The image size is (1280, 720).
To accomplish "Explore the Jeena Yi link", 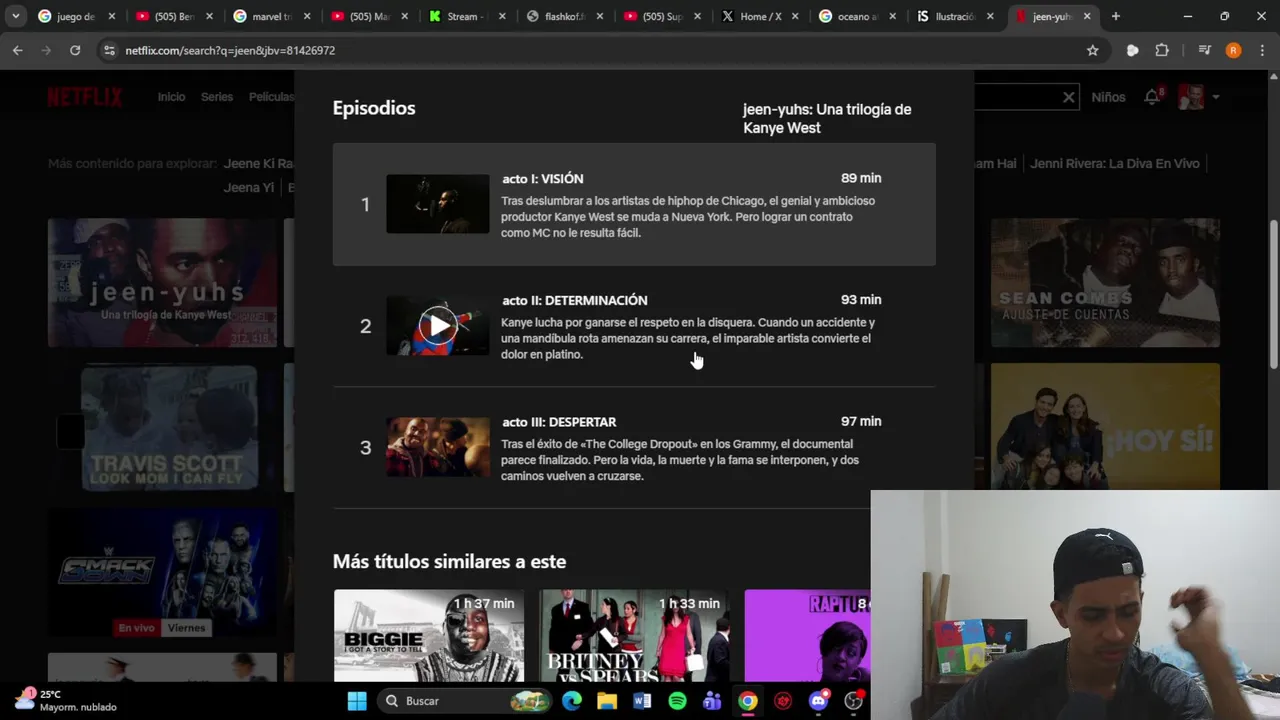I will 248,187.
